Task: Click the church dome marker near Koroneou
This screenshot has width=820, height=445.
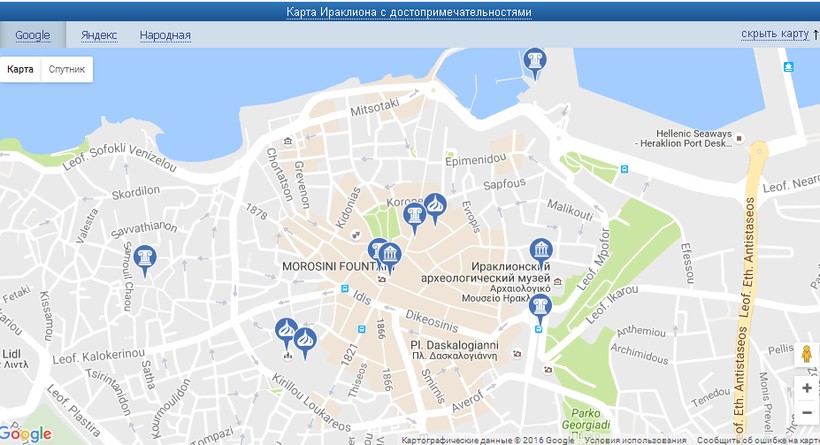Action: pyautogui.click(x=435, y=206)
